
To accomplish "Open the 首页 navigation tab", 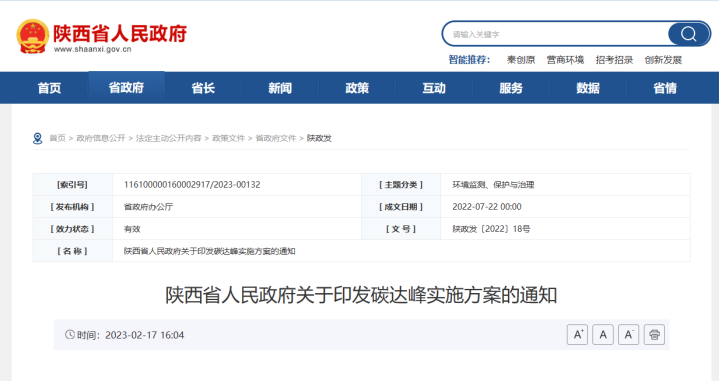I will pyautogui.click(x=50, y=88).
